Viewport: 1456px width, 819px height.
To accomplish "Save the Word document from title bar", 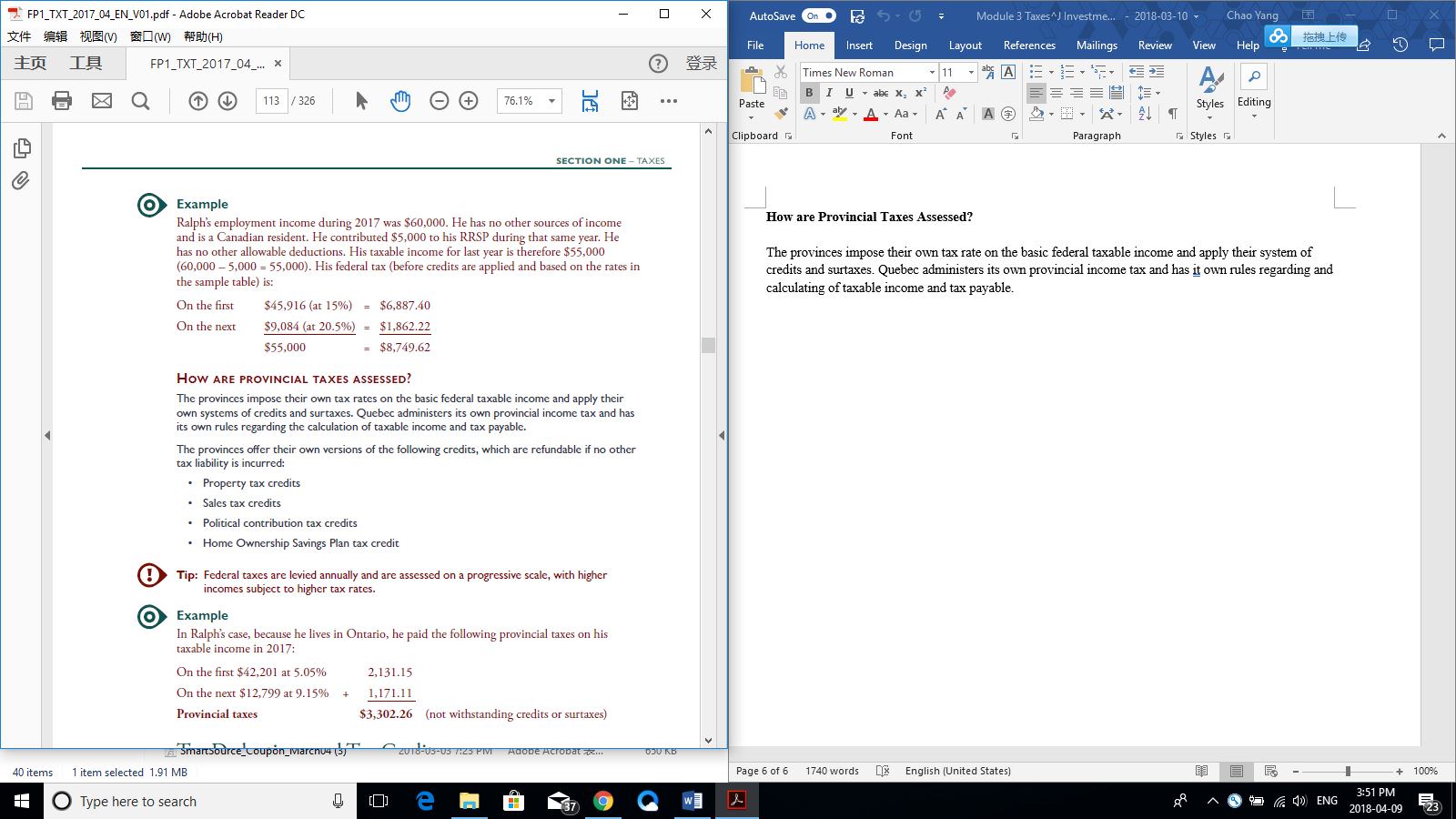I will 857,15.
